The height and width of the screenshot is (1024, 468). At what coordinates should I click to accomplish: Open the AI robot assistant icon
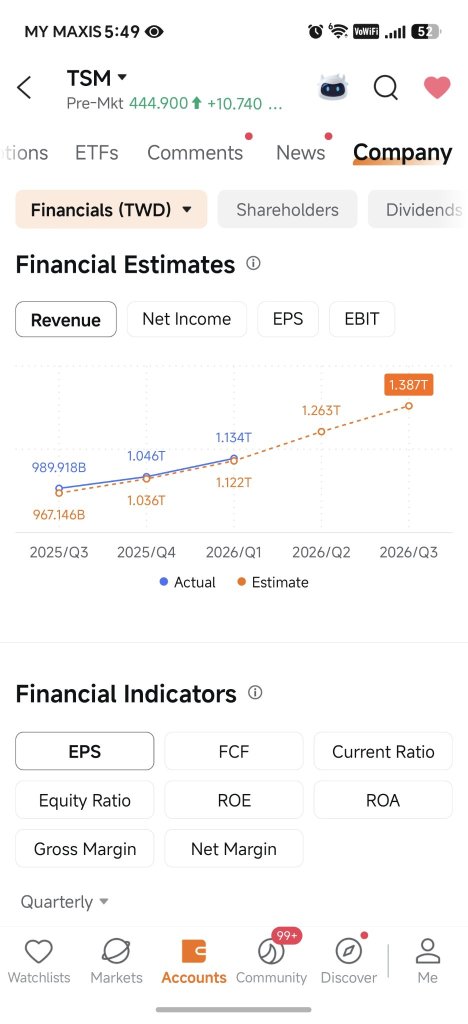click(x=333, y=87)
